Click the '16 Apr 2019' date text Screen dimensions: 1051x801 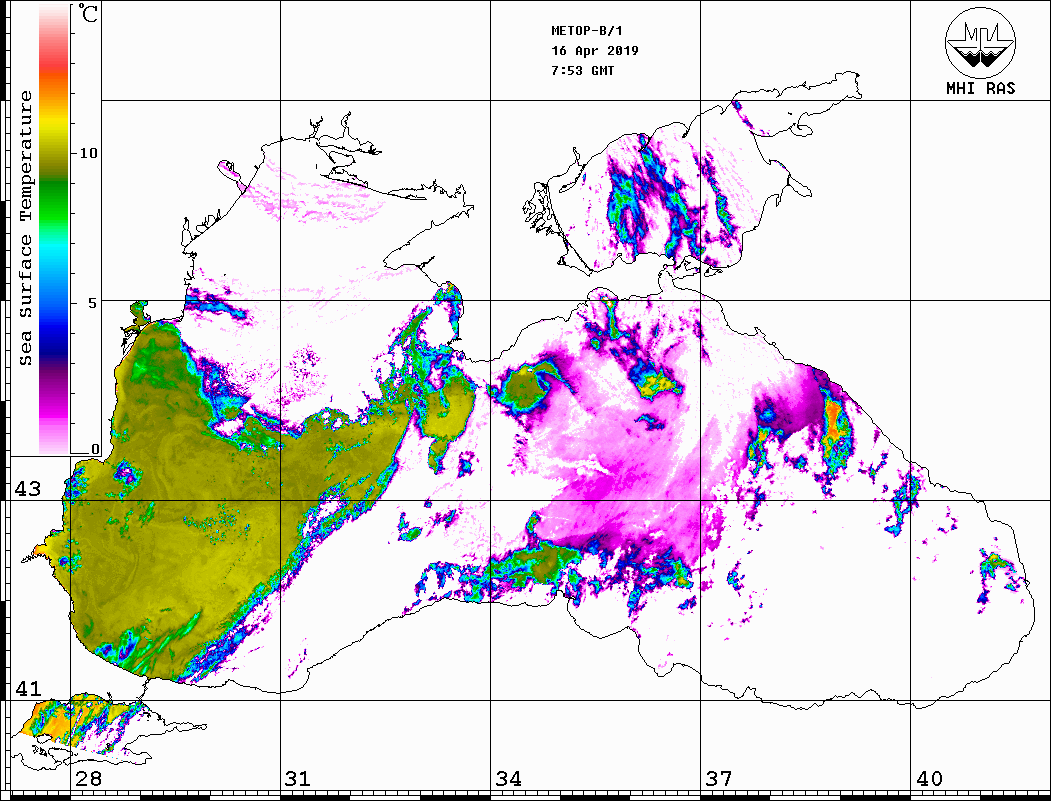[x=595, y=50]
